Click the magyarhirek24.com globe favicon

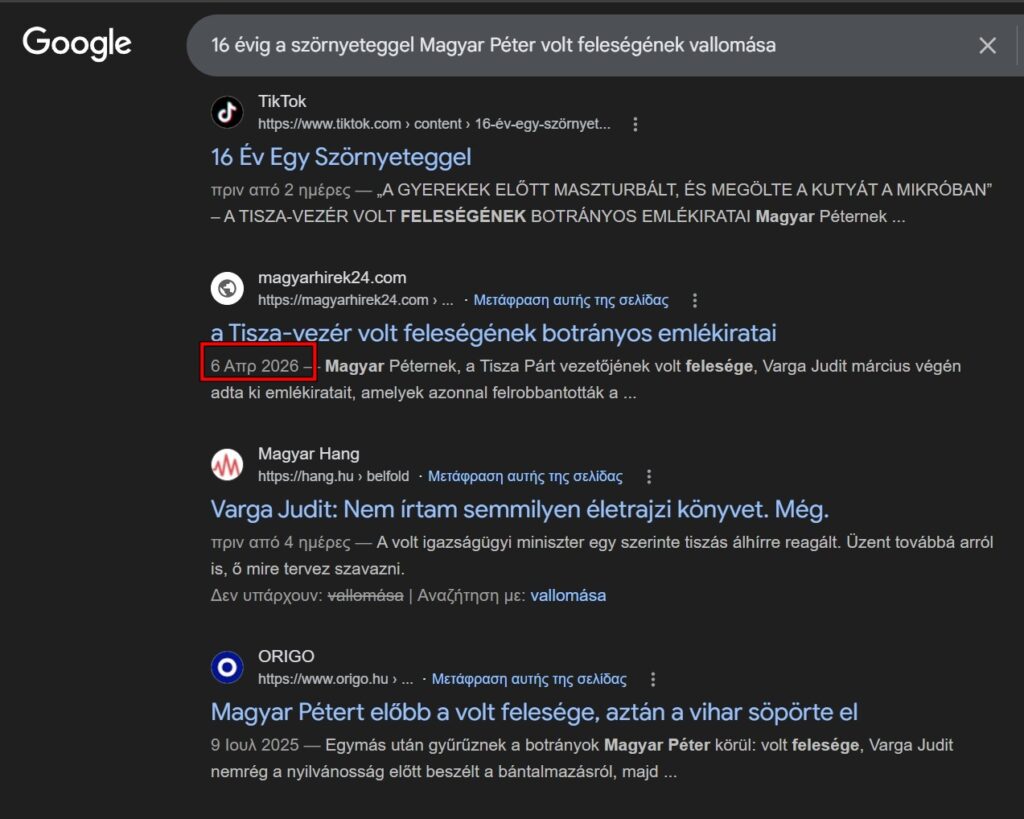(227, 289)
